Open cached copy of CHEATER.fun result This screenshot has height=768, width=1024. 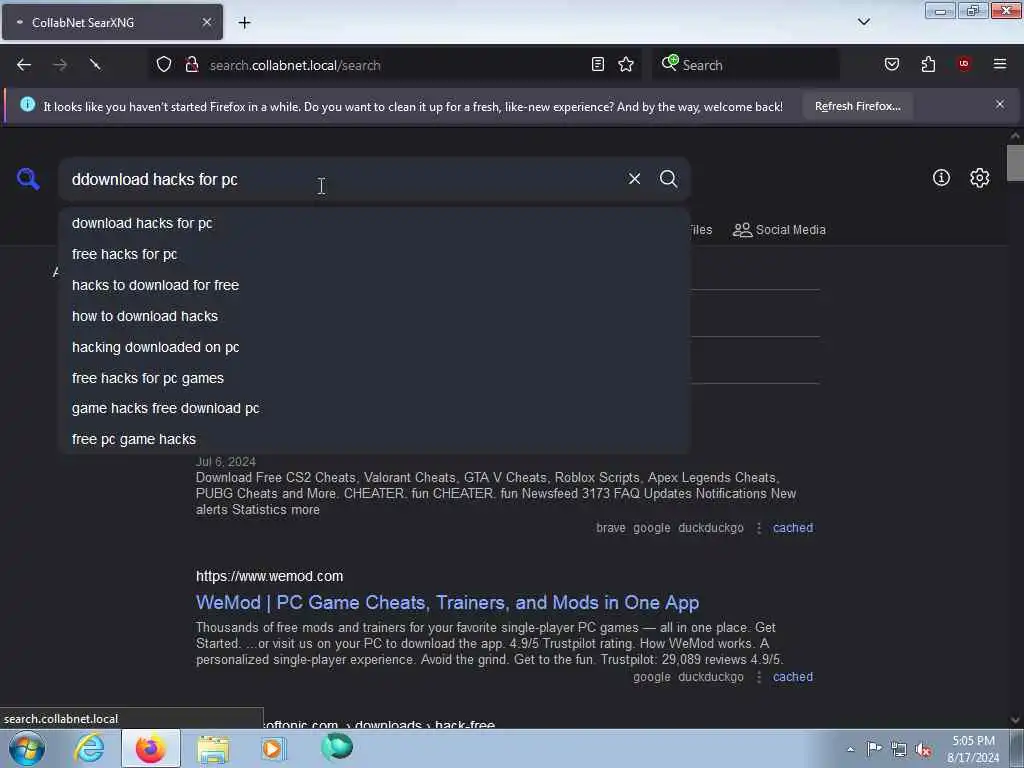pyautogui.click(x=793, y=528)
